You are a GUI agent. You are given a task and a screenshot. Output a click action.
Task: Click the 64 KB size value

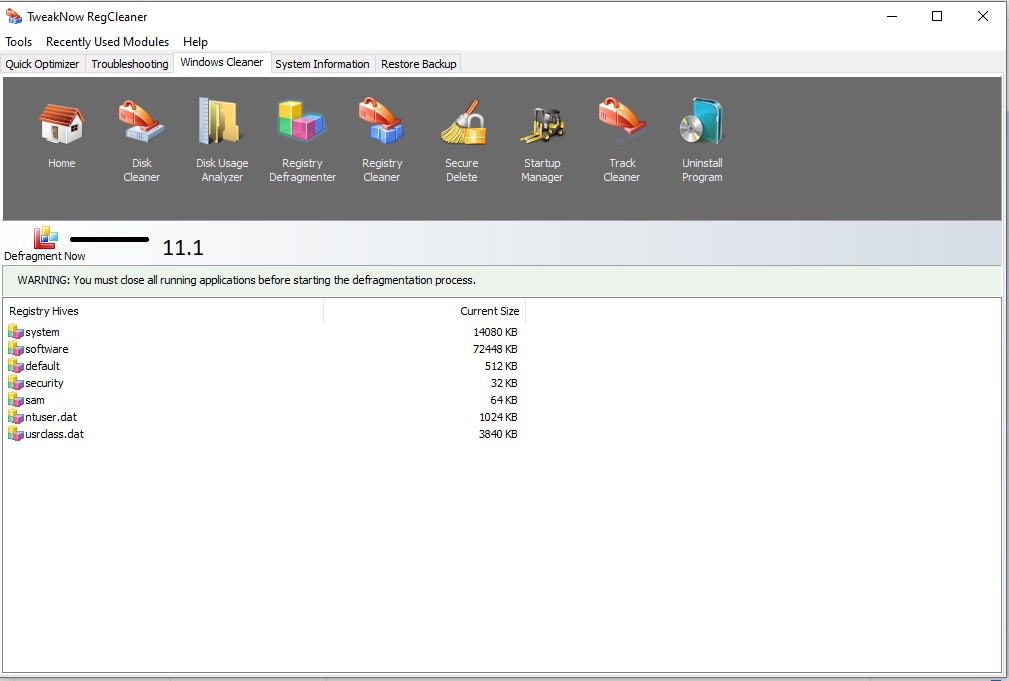click(504, 400)
